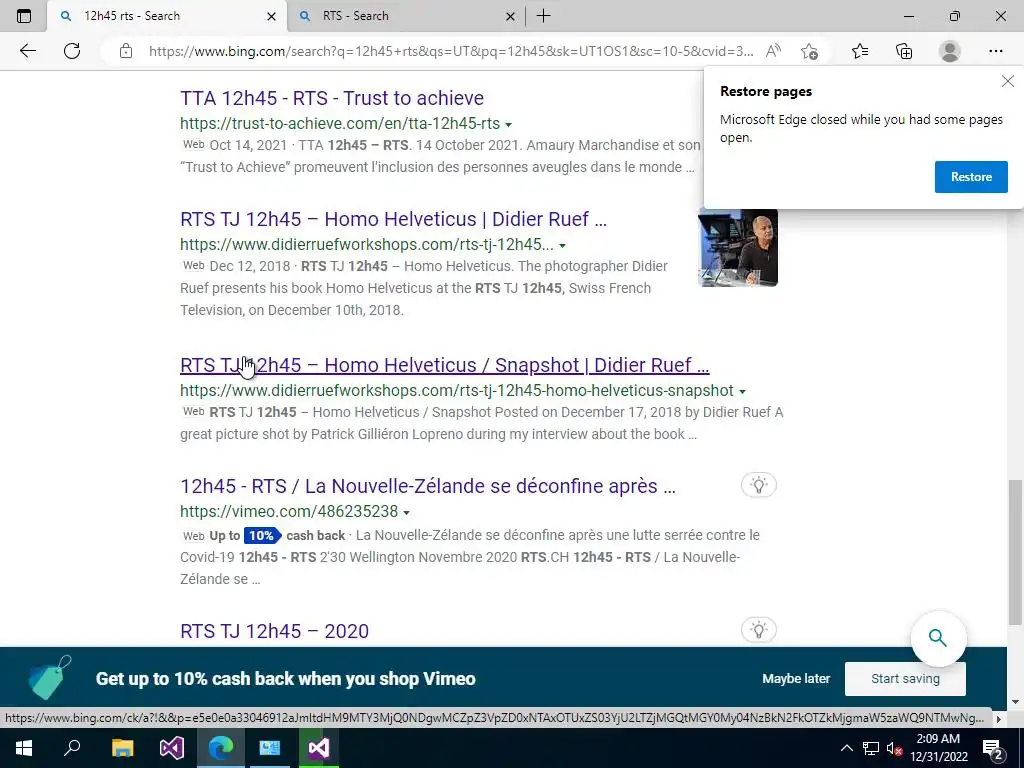Add this page to favorites
The image size is (1024, 768).
809,51
